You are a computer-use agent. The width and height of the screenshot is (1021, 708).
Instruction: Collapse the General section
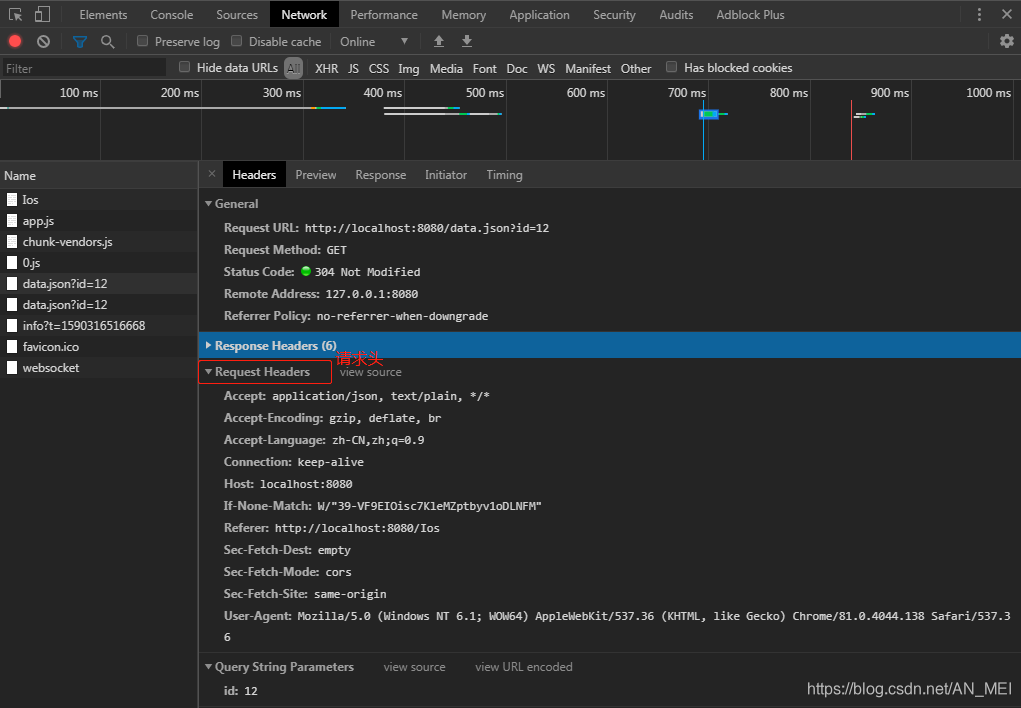[209, 204]
